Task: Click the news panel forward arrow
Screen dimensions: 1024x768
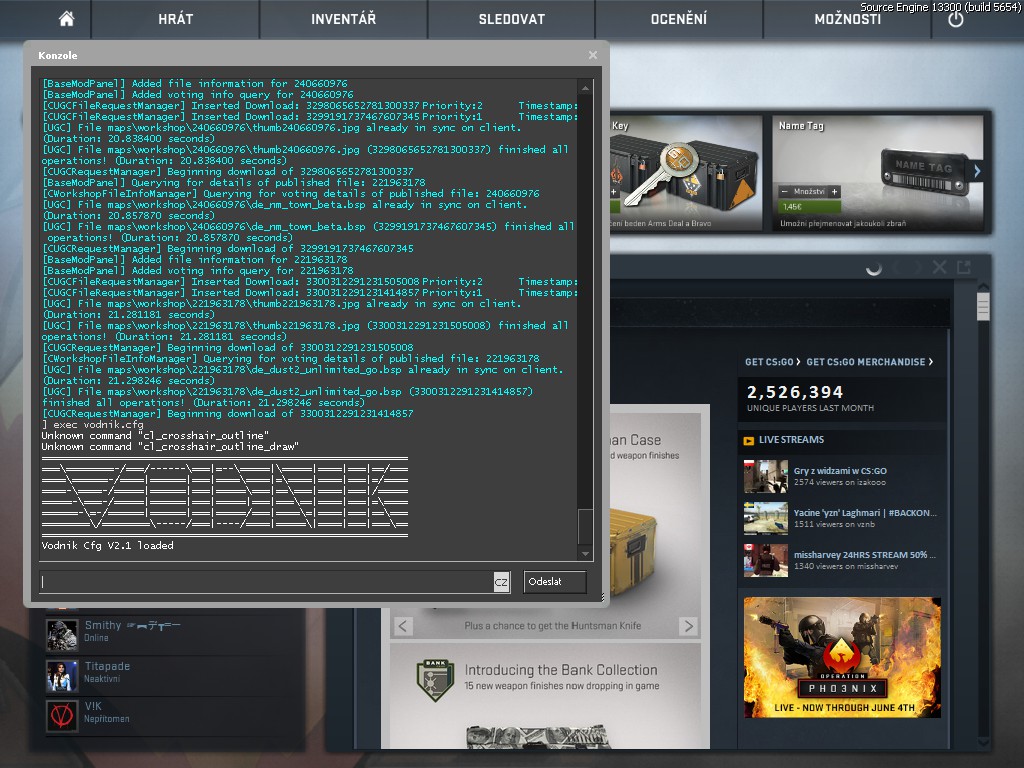Action: point(918,267)
